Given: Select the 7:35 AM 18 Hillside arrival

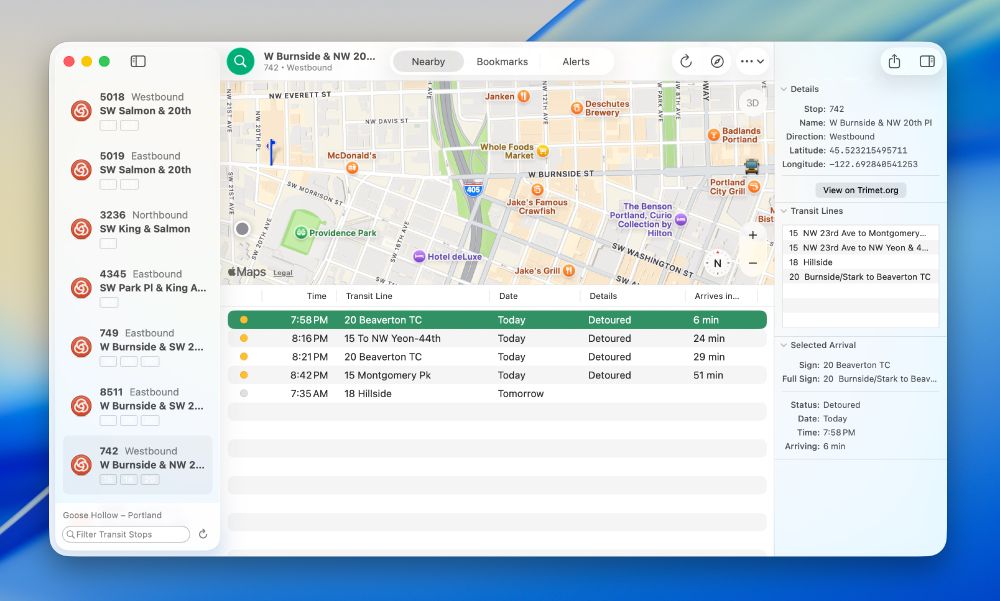Looking at the screenshot, I should coord(497,394).
